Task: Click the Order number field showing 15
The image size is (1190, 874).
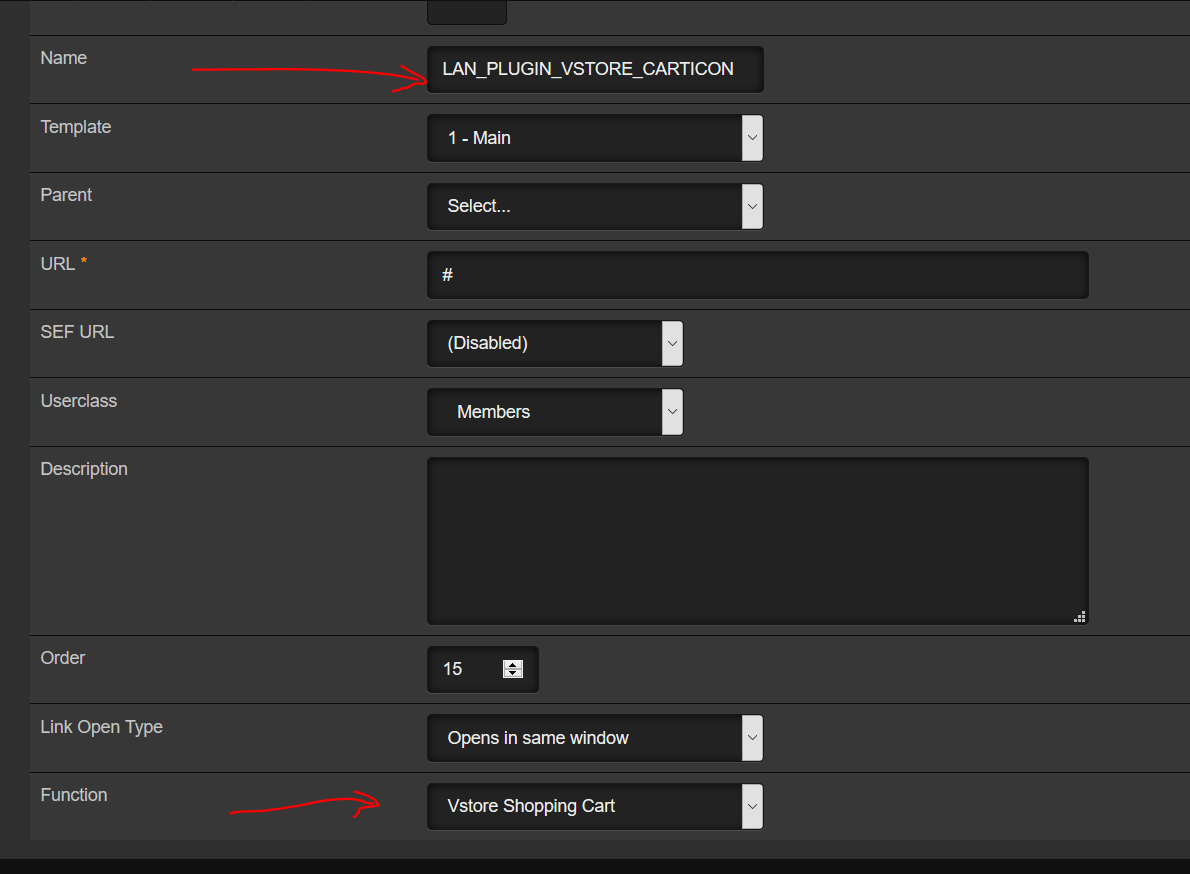Action: (483, 669)
